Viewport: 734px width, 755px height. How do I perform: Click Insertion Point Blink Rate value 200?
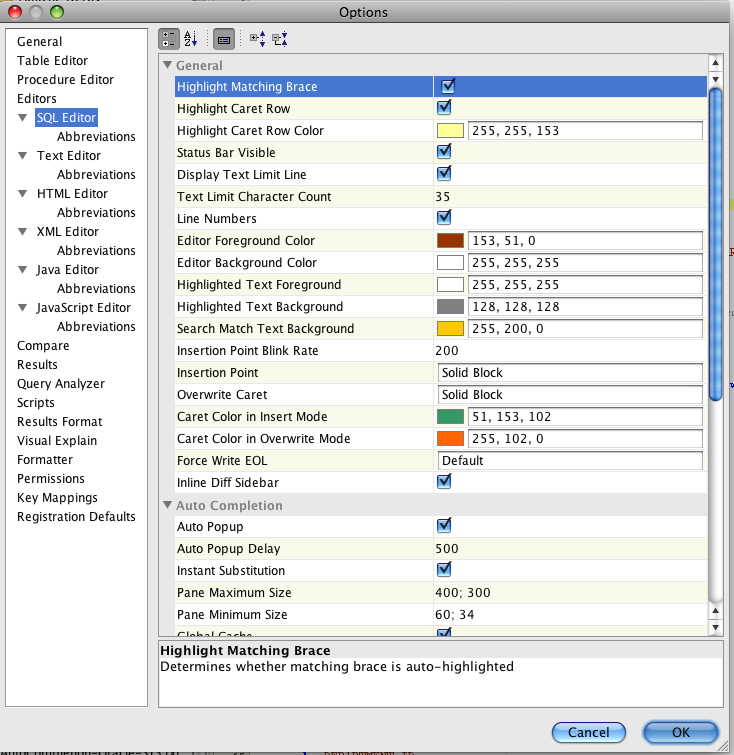click(x=447, y=351)
